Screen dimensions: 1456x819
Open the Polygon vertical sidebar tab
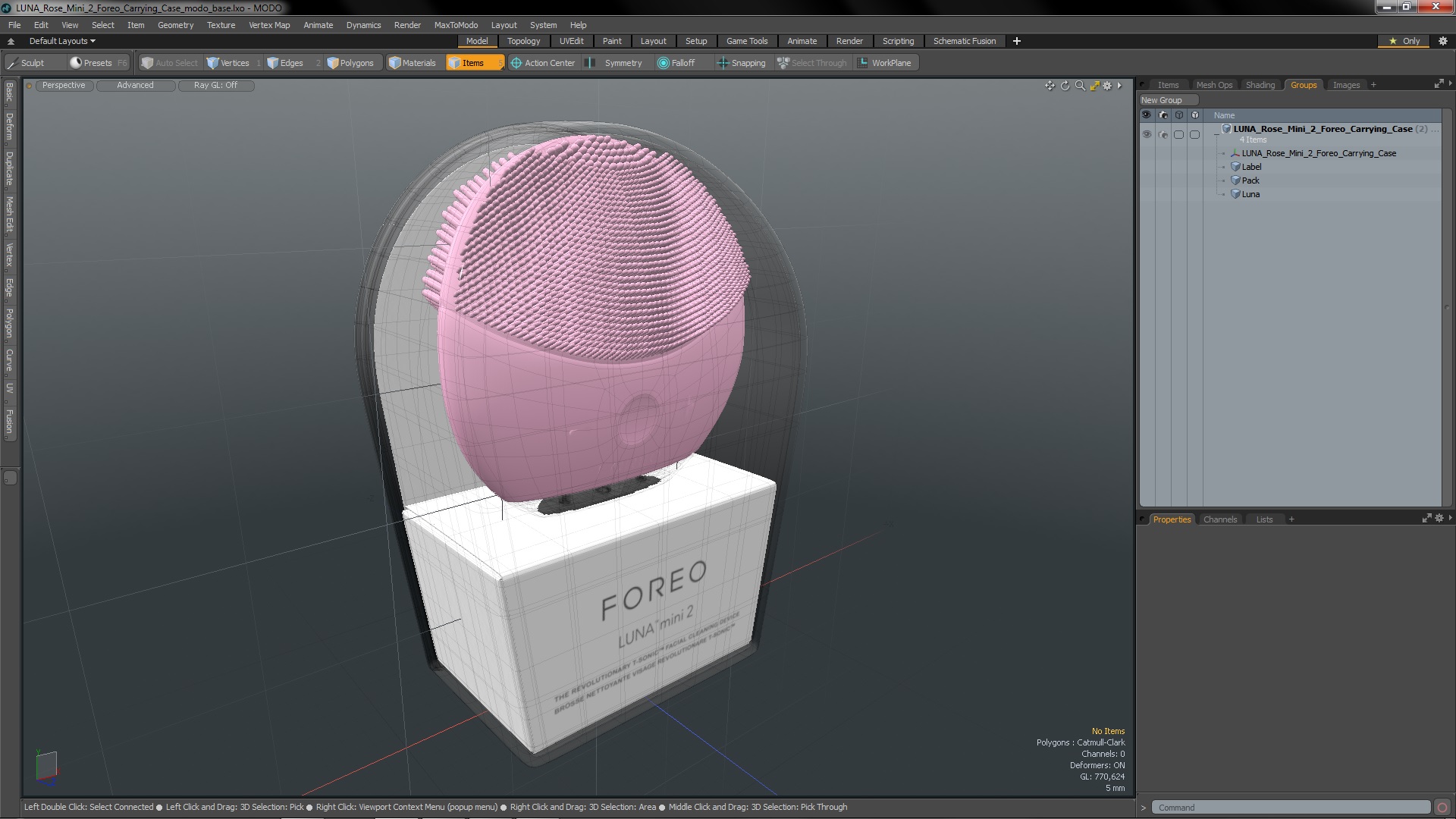(9, 323)
